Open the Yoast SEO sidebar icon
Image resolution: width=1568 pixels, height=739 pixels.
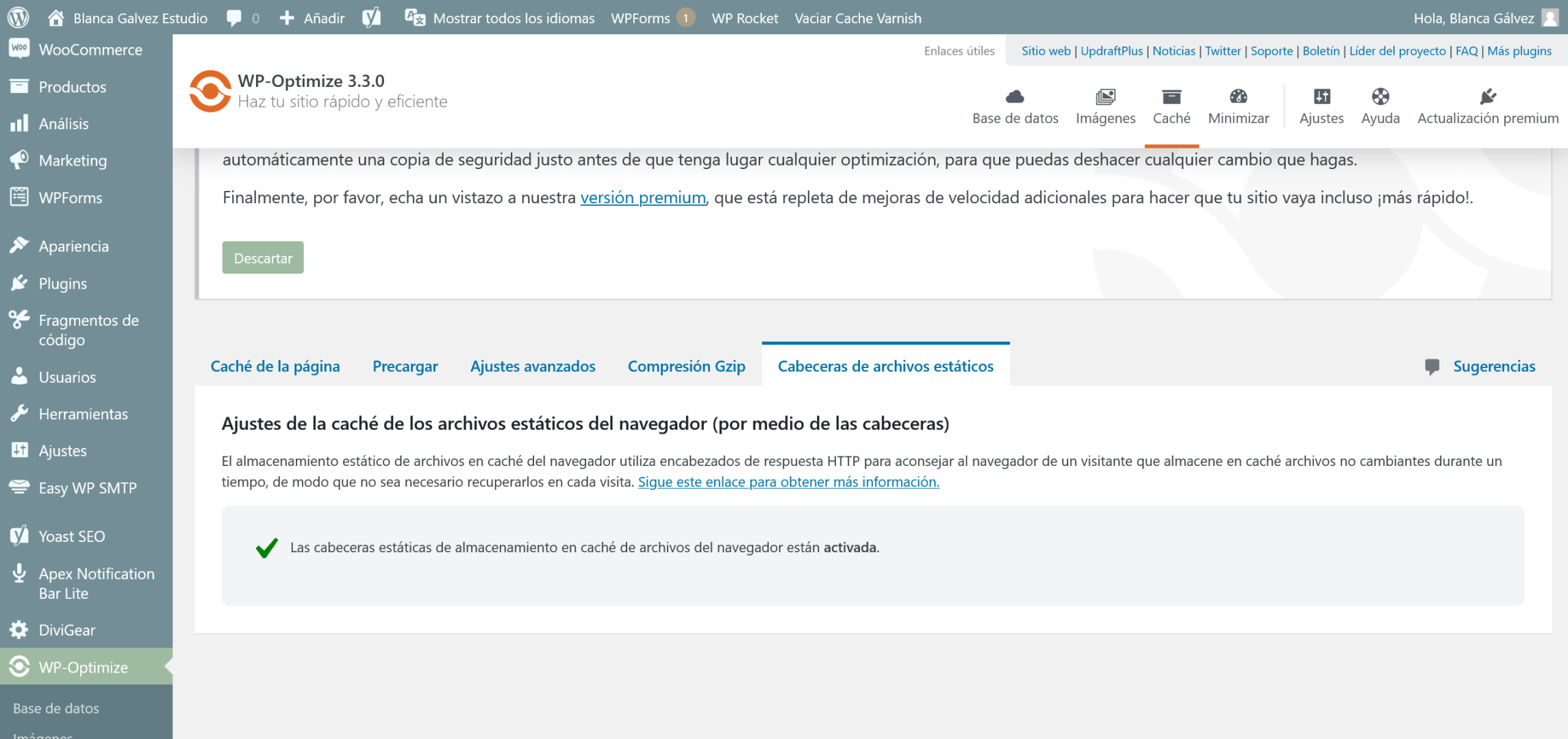[20, 536]
